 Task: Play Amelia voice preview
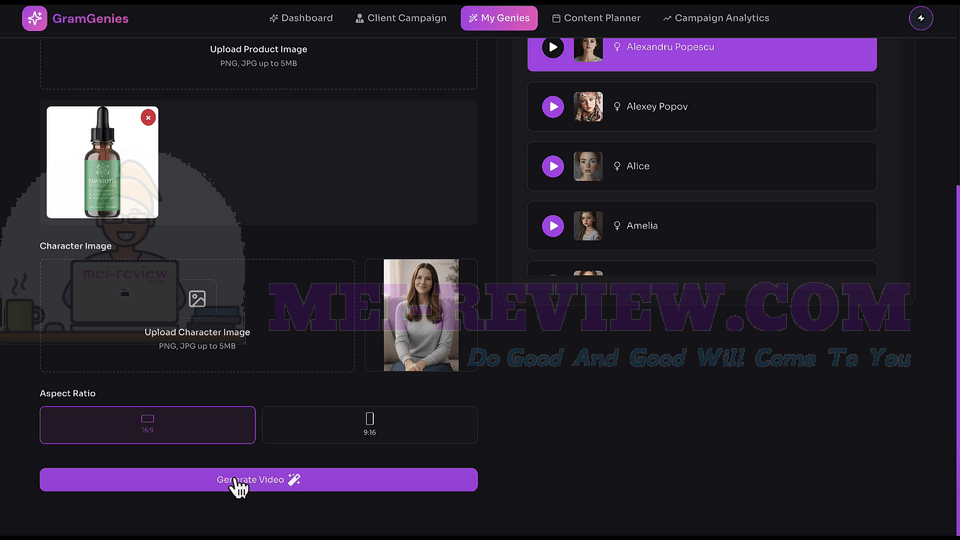point(553,226)
